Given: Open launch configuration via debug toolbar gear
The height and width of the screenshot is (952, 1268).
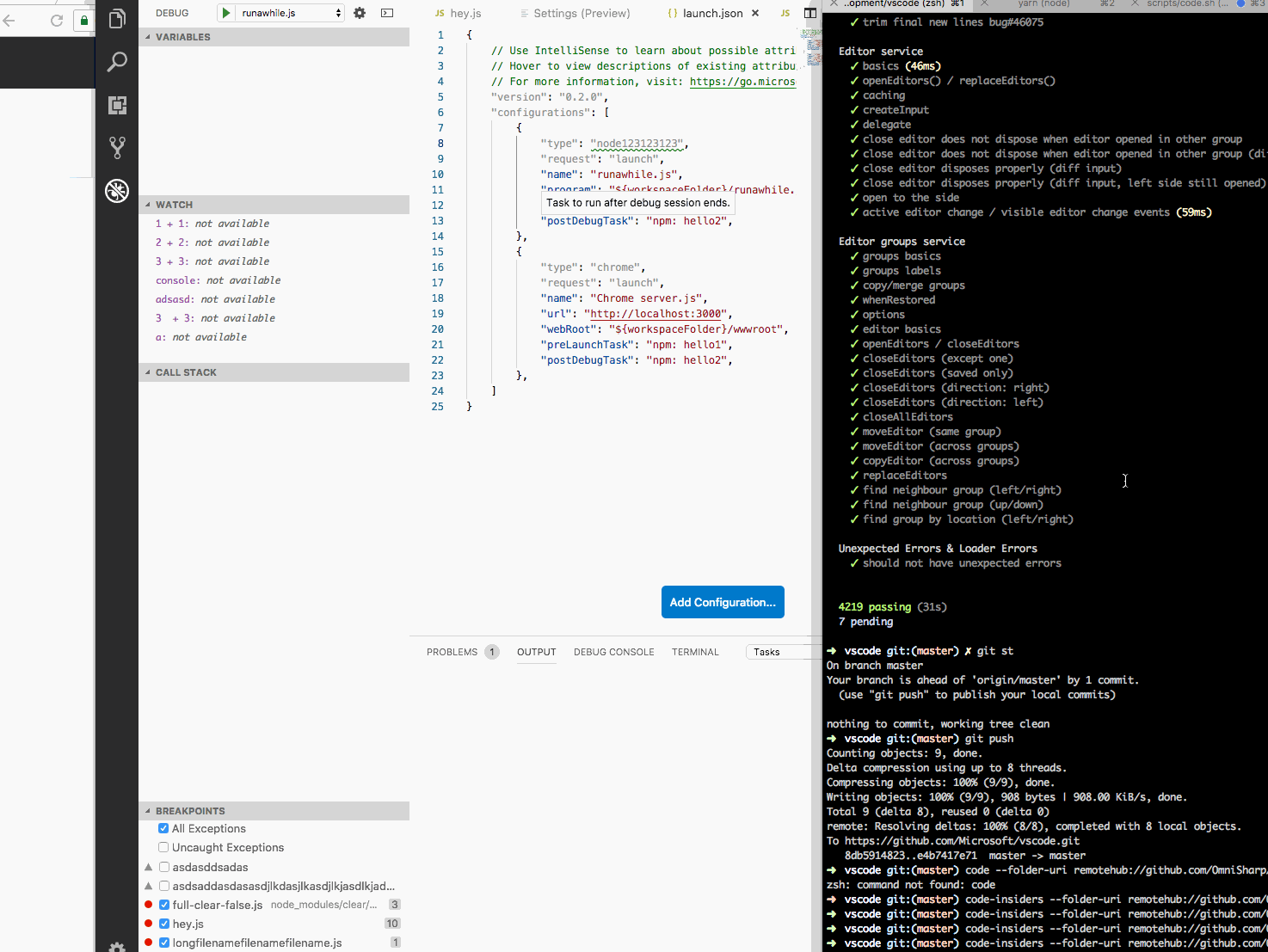Looking at the screenshot, I should 360,13.
